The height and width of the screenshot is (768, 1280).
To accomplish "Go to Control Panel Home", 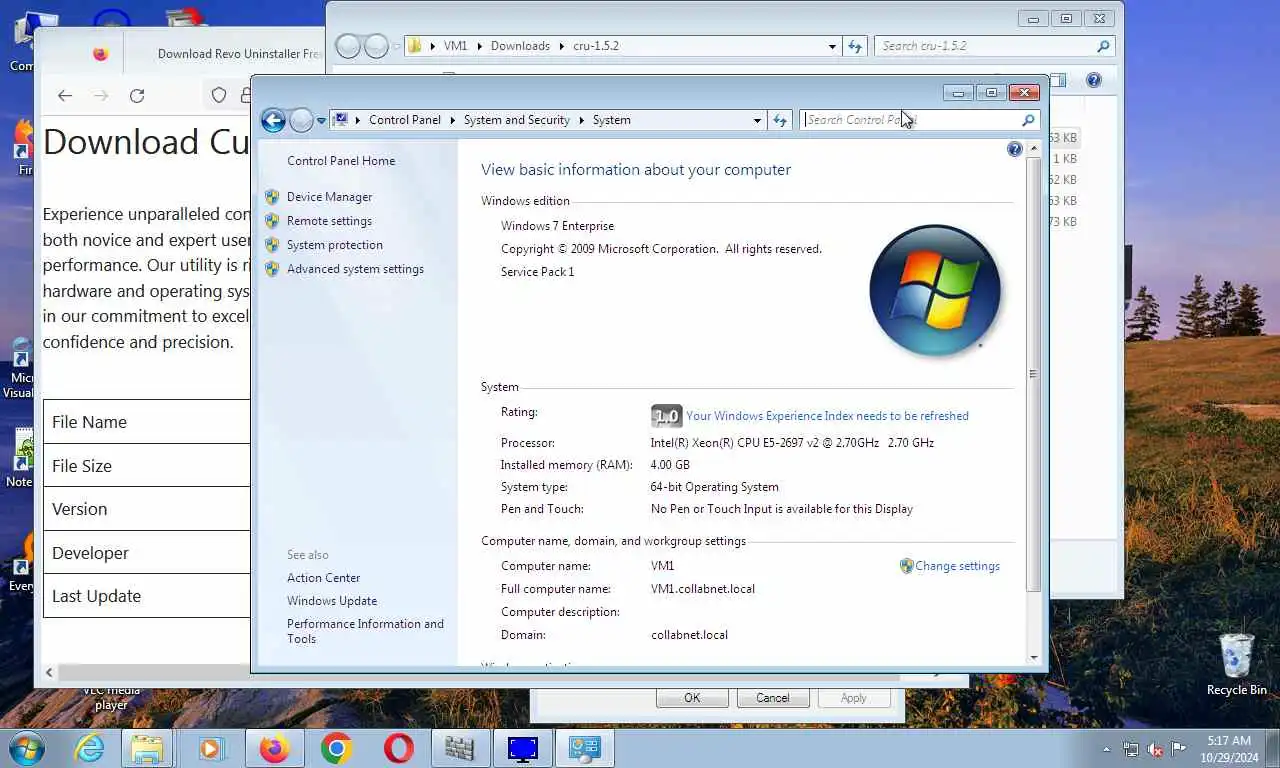I will click(x=341, y=161).
